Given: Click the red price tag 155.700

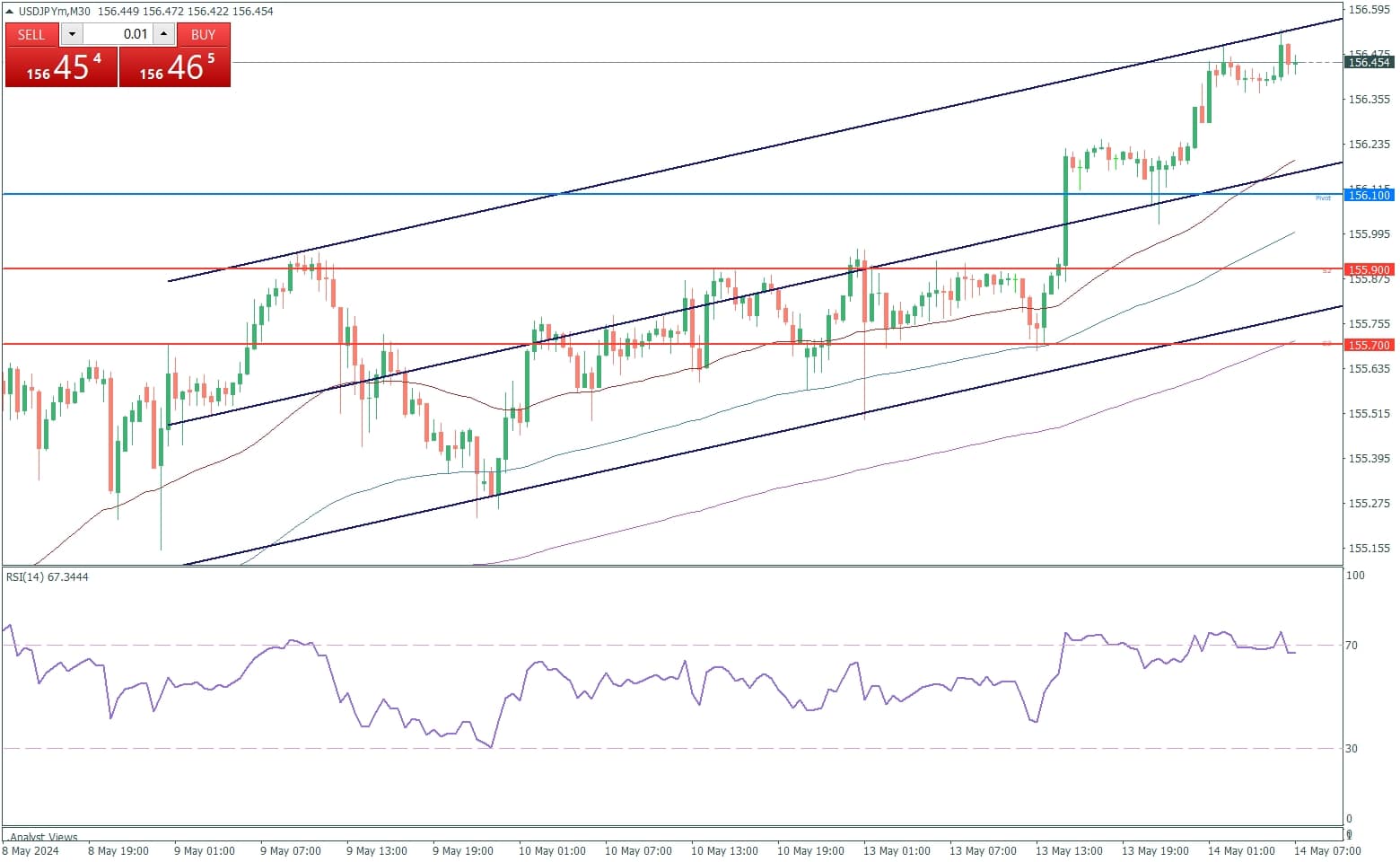Looking at the screenshot, I should (1369, 345).
